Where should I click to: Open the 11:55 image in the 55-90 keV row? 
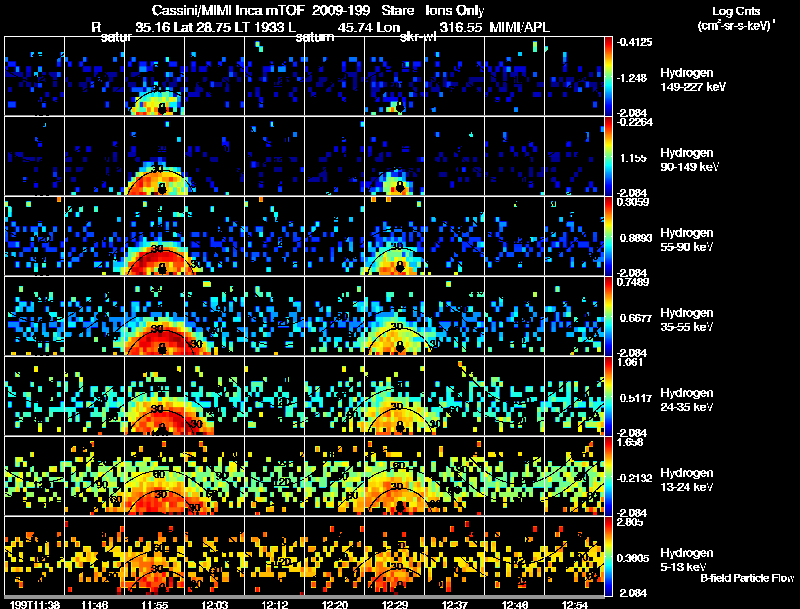155,237
